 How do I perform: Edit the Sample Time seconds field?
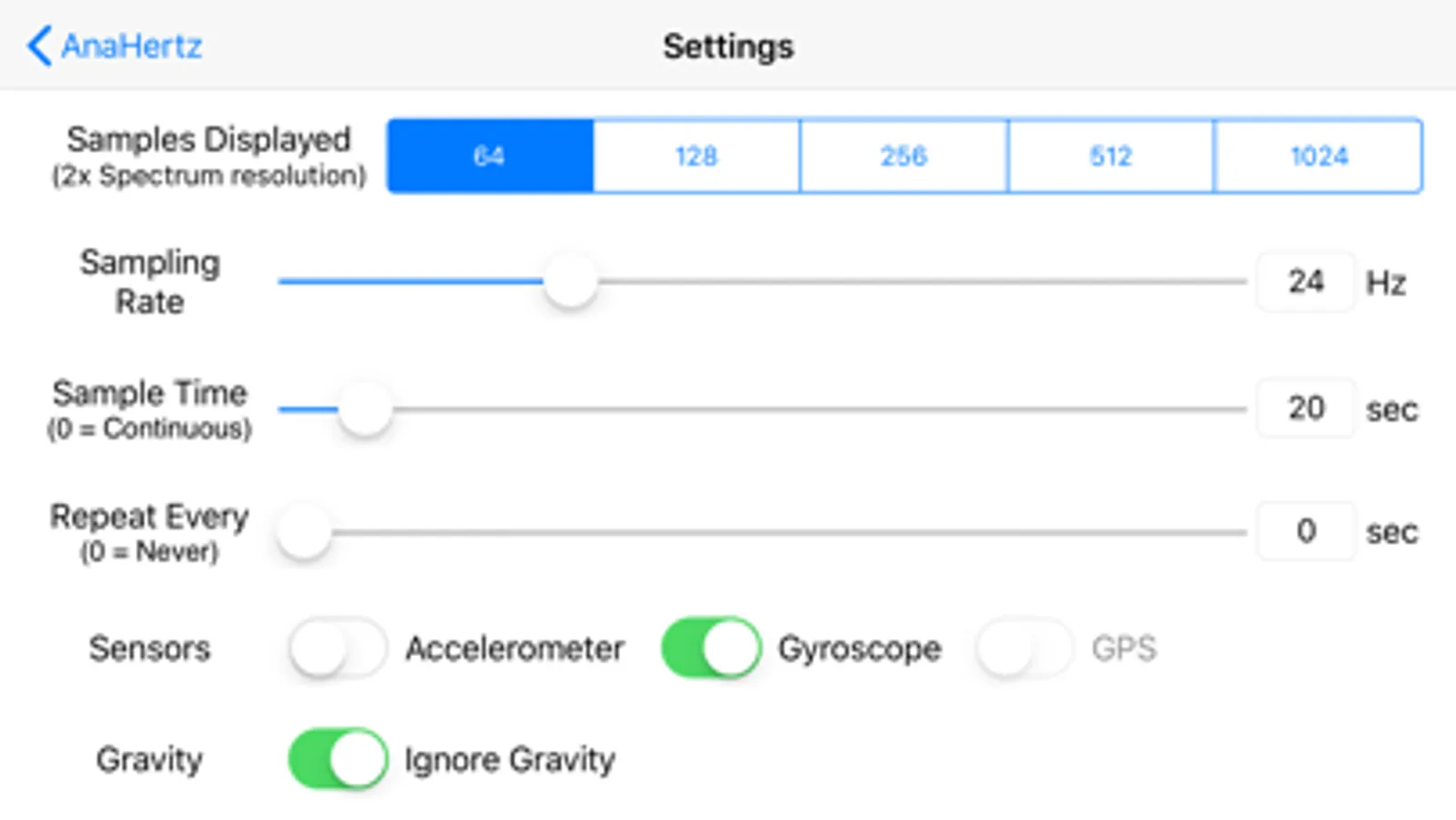click(x=1305, y=408)
